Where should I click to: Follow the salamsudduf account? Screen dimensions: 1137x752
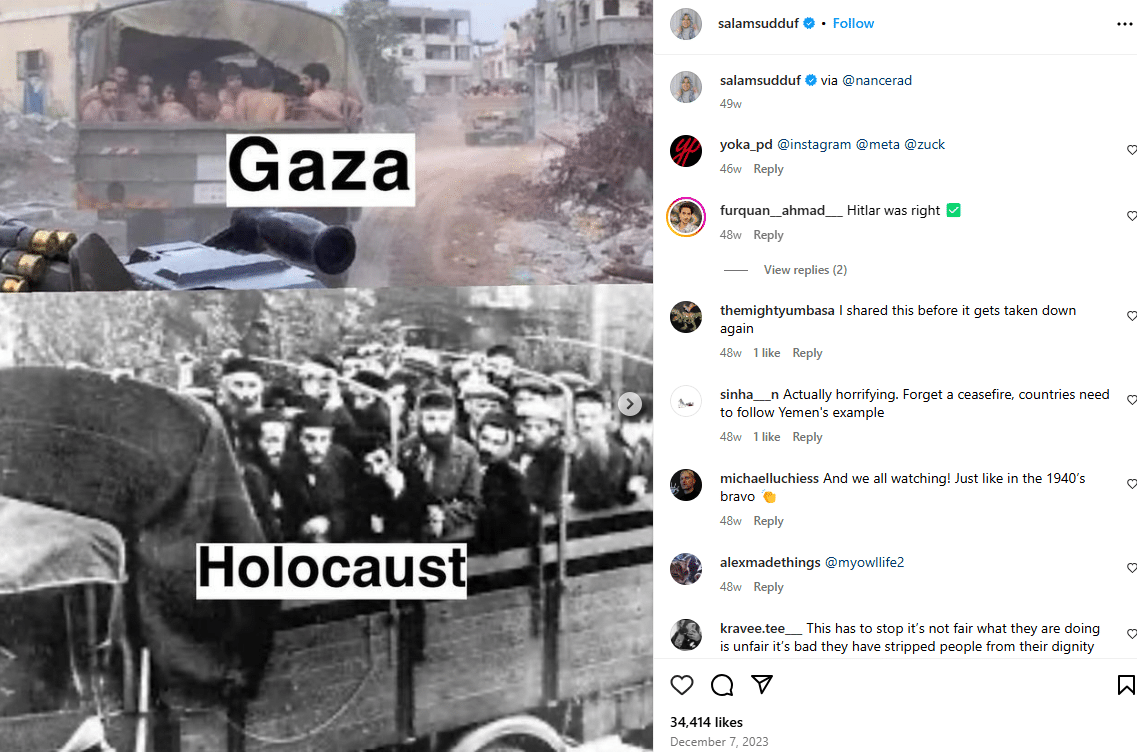(x=853, y=23)
